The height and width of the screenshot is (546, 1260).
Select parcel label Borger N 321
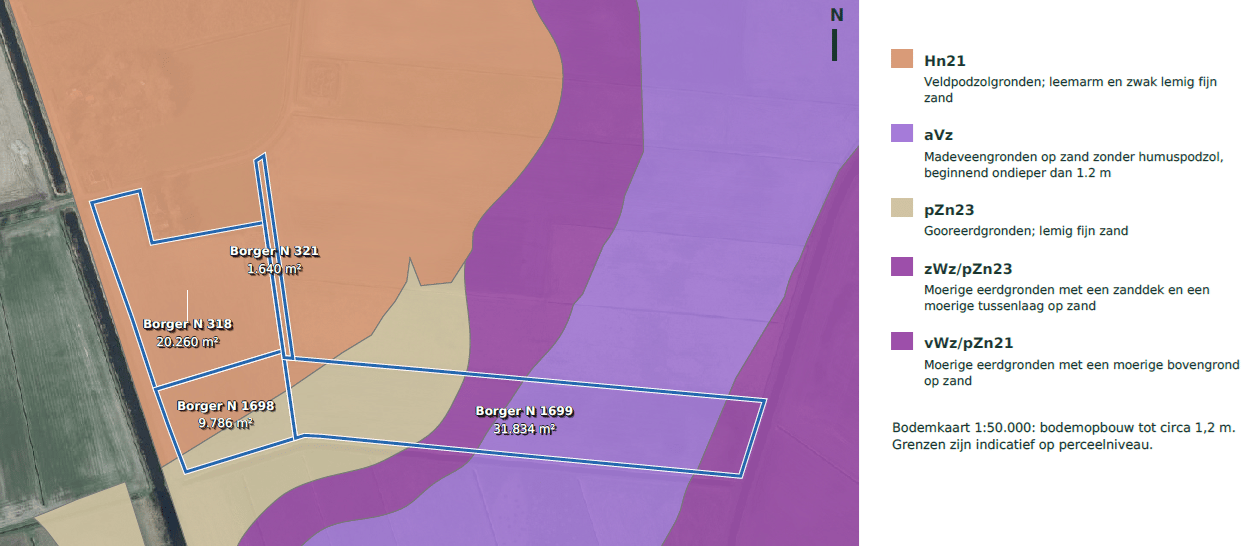[274, 251]
